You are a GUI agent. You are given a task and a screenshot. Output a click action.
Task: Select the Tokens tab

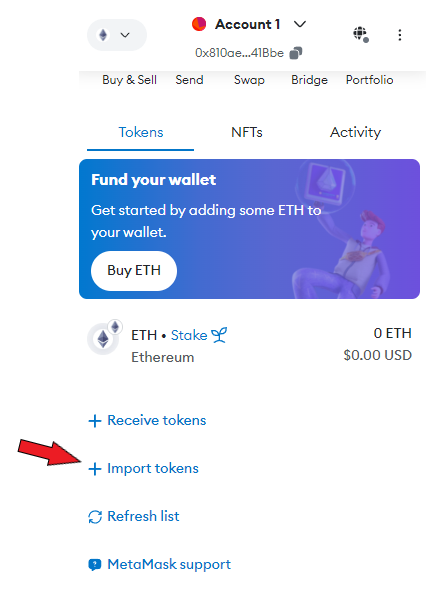pos(140,132)
